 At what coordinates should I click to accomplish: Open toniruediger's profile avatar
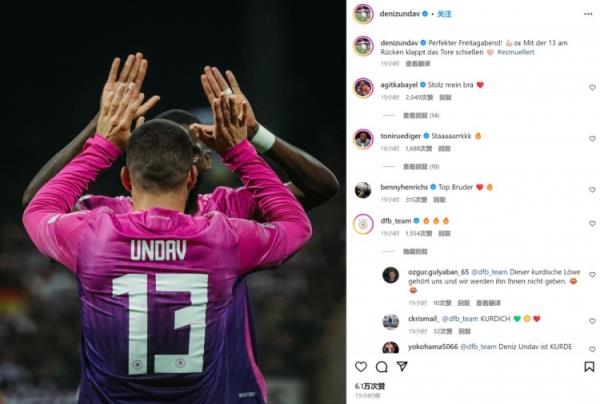(x=363, y=139)
